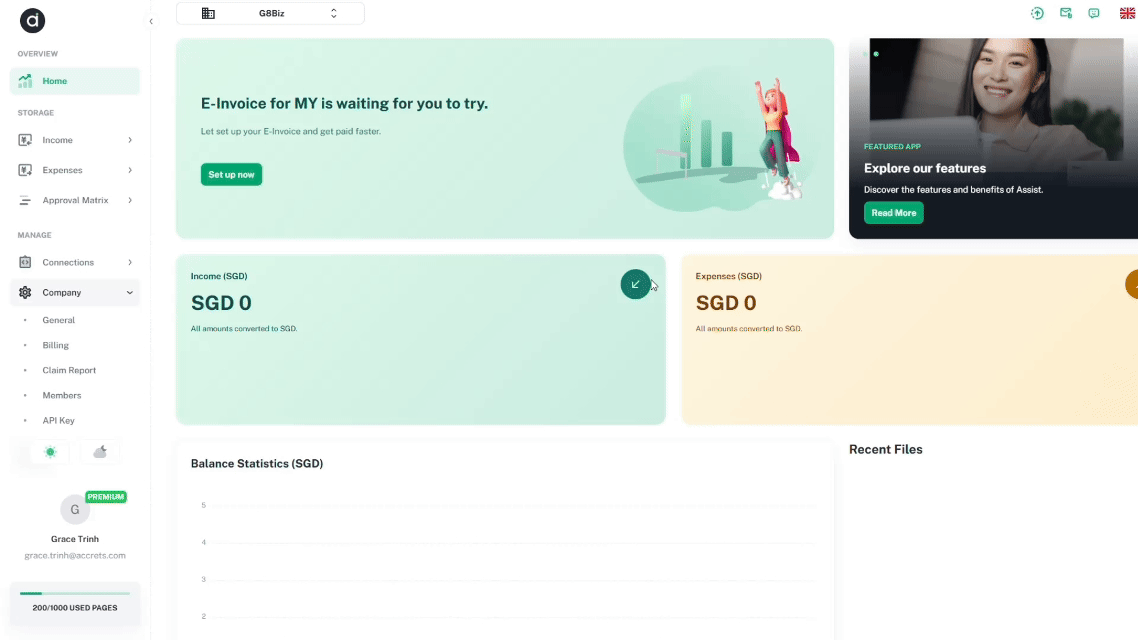Click the upload icon in top bar
The height and width of the screenshot is (640, 1138).
[x=1037, y=13]
